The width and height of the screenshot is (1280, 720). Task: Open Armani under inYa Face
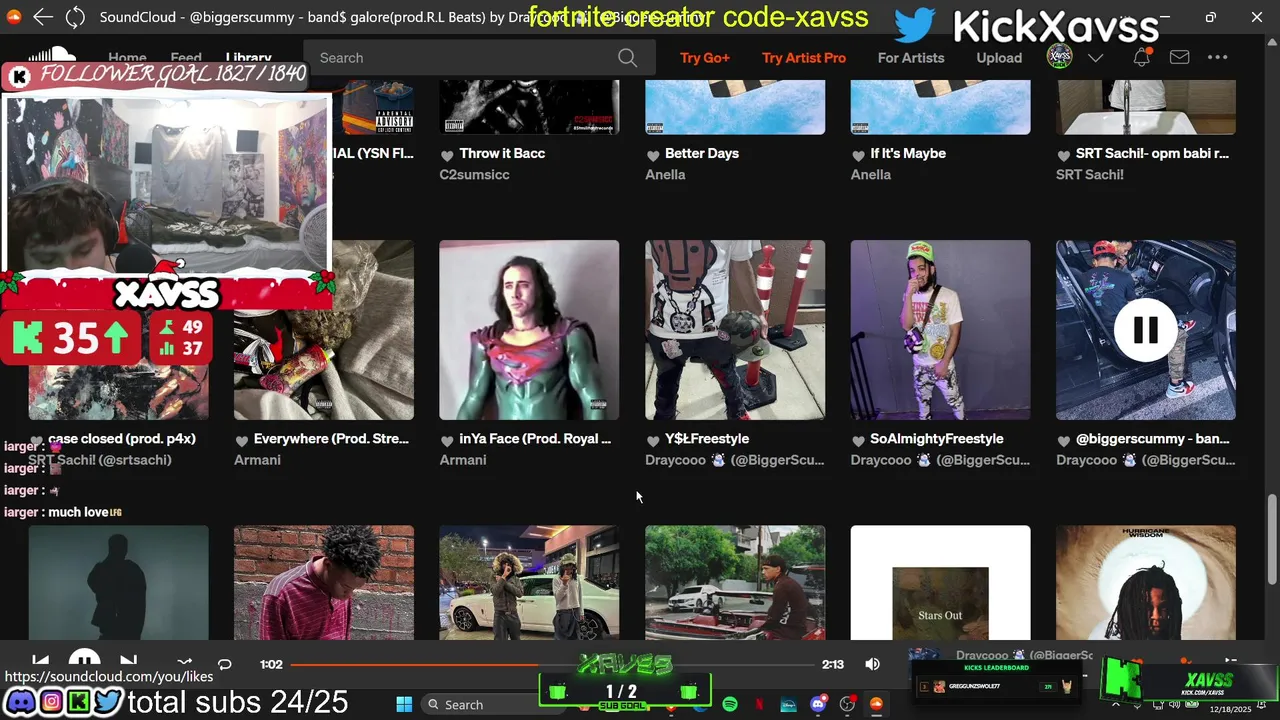tap(463, 460)
